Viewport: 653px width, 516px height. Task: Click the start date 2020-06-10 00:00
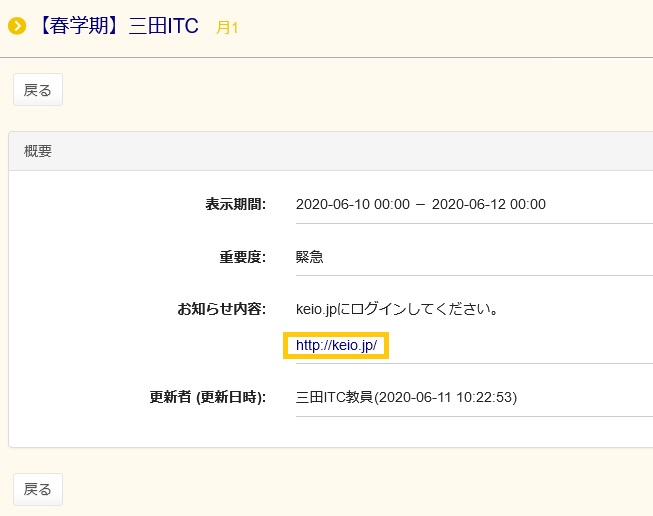coord(353,204)
